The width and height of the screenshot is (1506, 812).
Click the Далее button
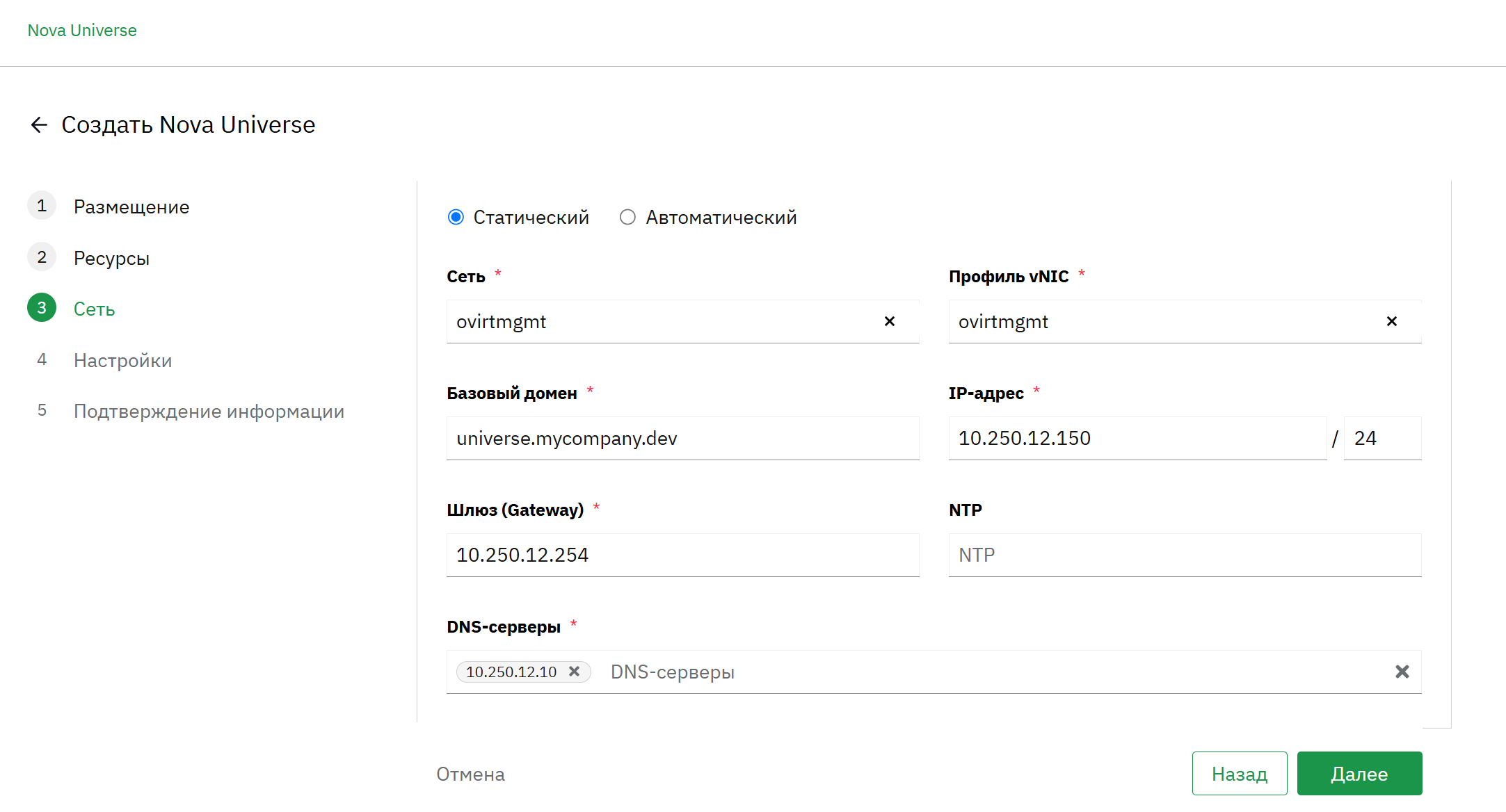tap(1359, 774)
